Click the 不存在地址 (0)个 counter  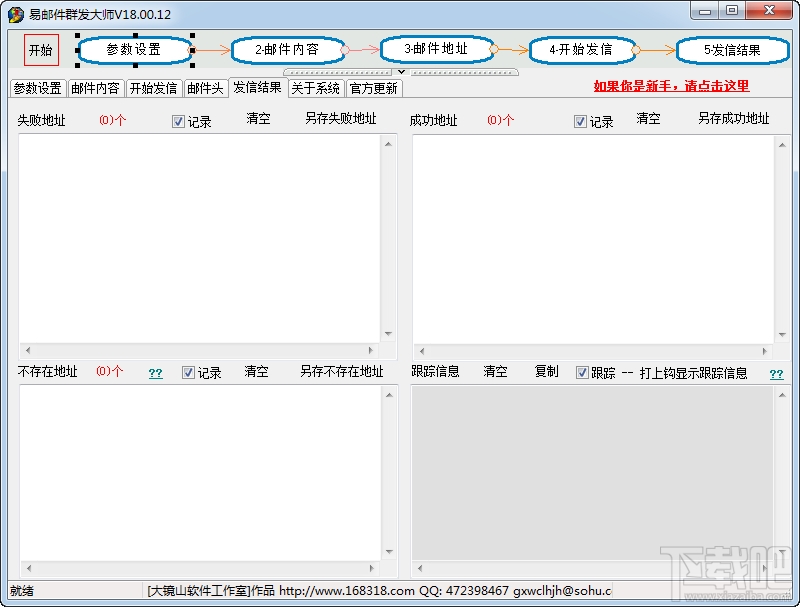(x=110, y=371)
